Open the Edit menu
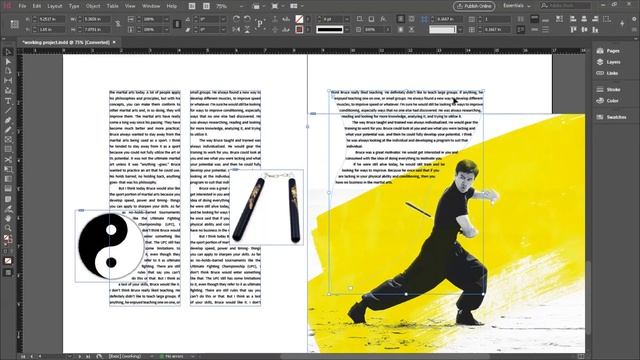The height and width of the screenshot is (360, 640). (37, 6)
